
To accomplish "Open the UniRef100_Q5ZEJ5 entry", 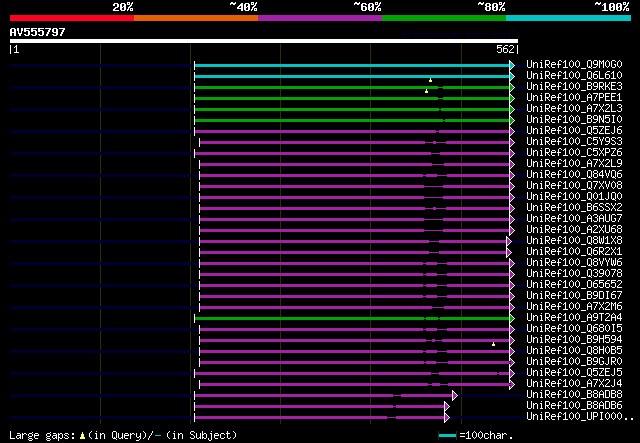I will coord(574,373).
